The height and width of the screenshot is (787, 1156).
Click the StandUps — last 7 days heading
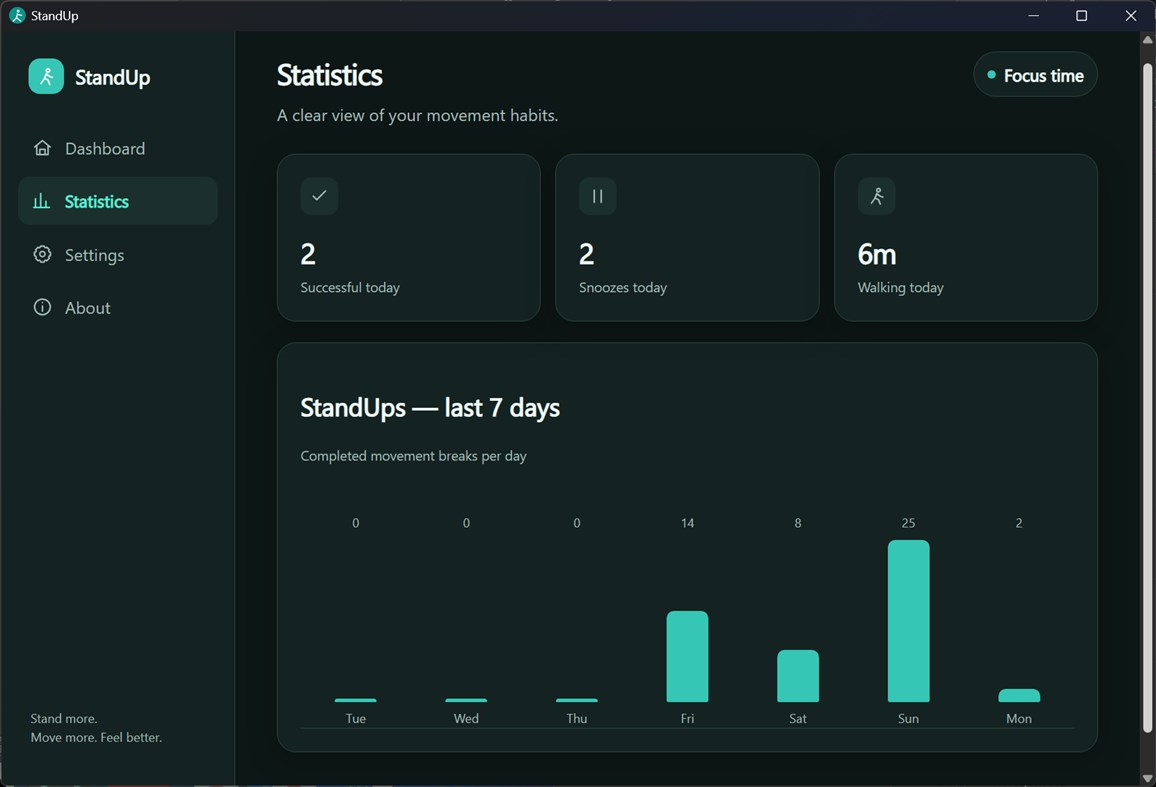[x=430, y=408]
